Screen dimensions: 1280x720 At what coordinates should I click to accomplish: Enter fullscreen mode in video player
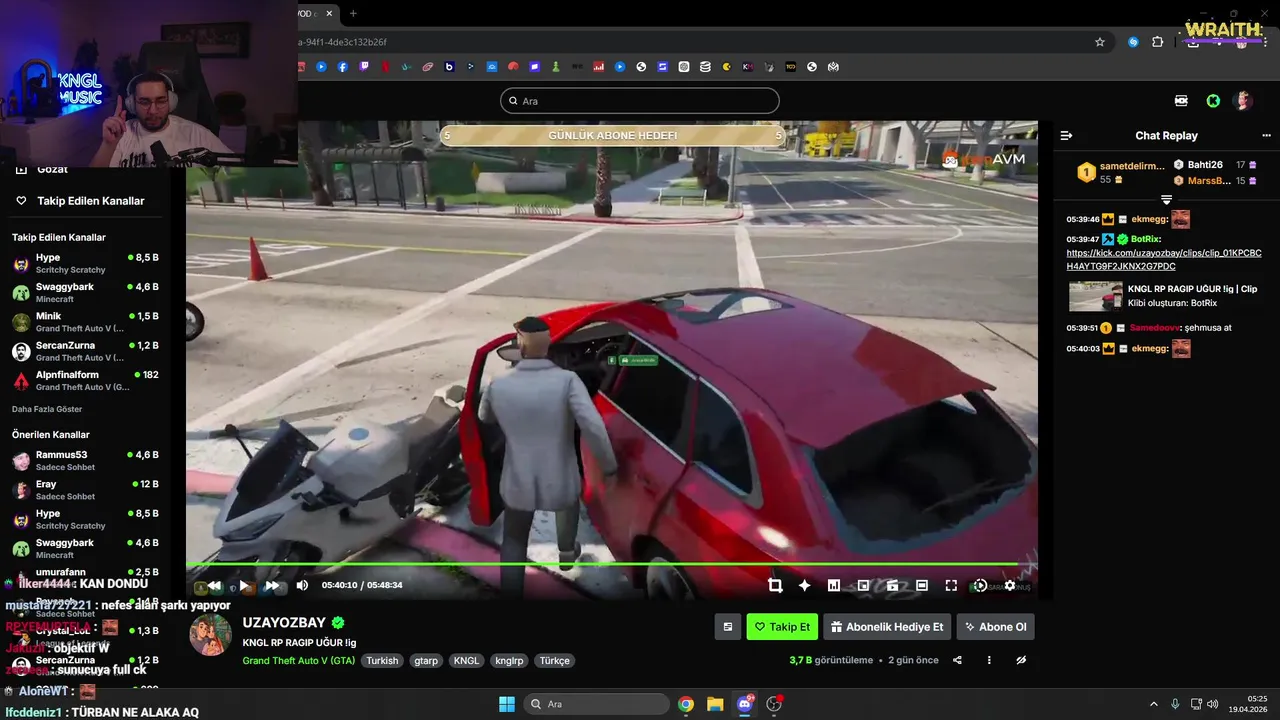tap(951, 585)
